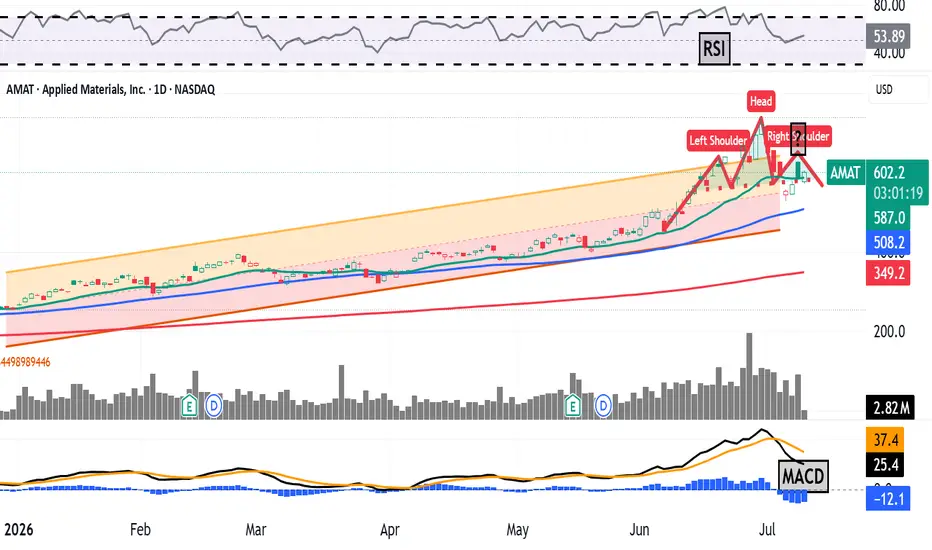Image resolution: width=932 pixels, height=550 pixels.
Task: Click the Jun label on time axis
Action: point(640,529)
